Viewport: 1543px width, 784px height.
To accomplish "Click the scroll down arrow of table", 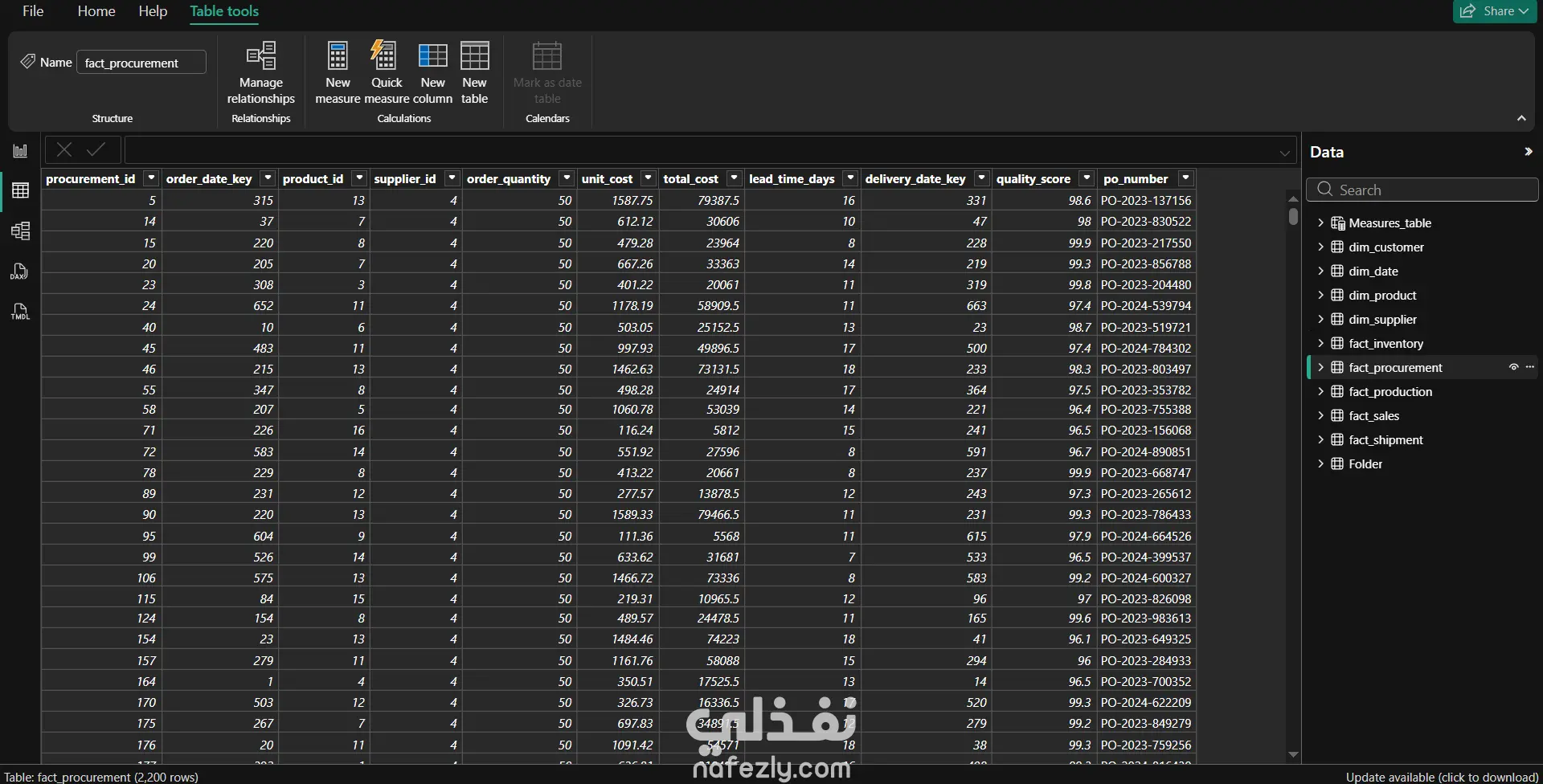I will click(x=1293, y=754).
